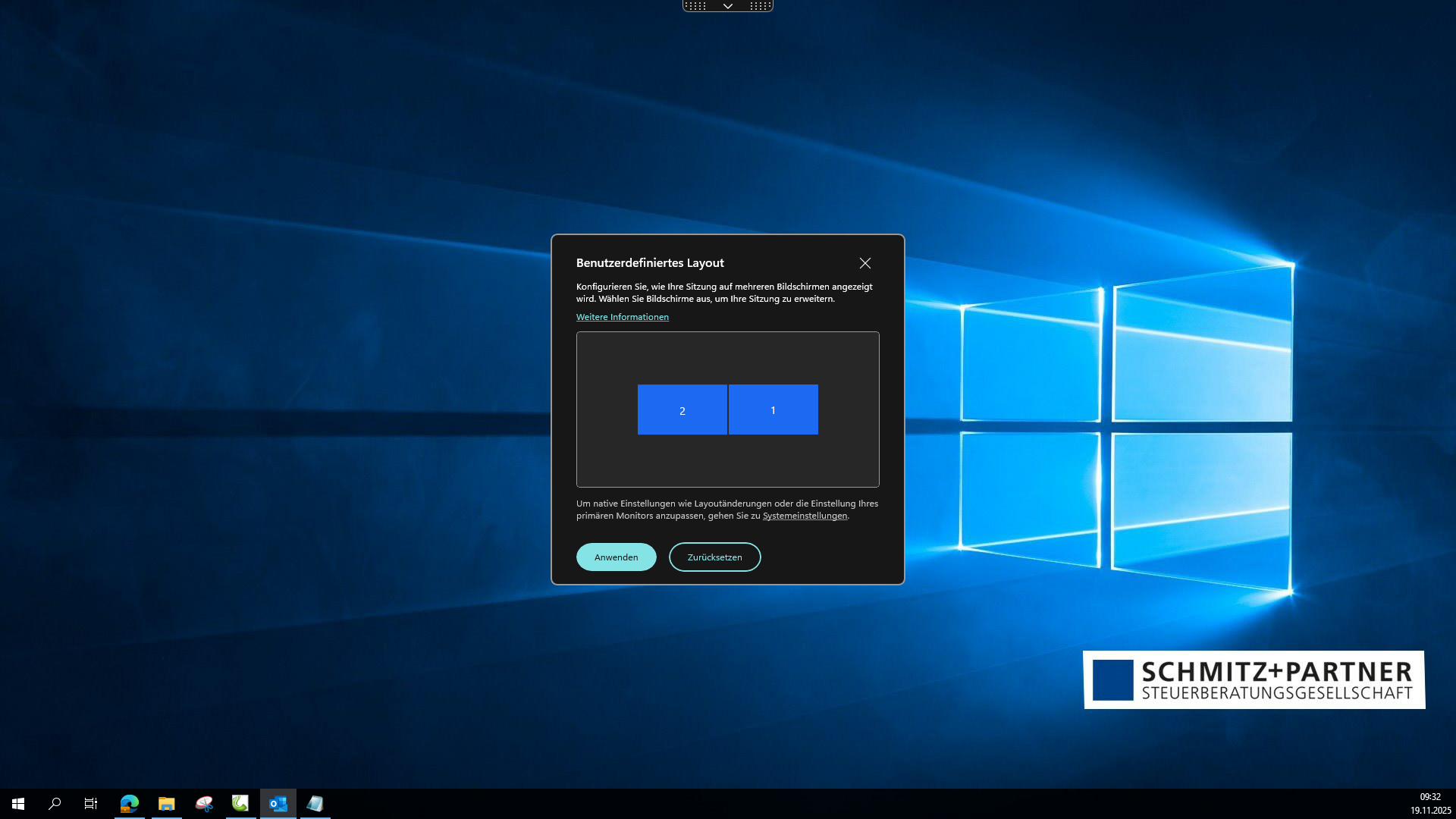This screenshot has width=1456, height=819.
Task: Switch to Outlook in taskbar
Action: pos(278,804)
